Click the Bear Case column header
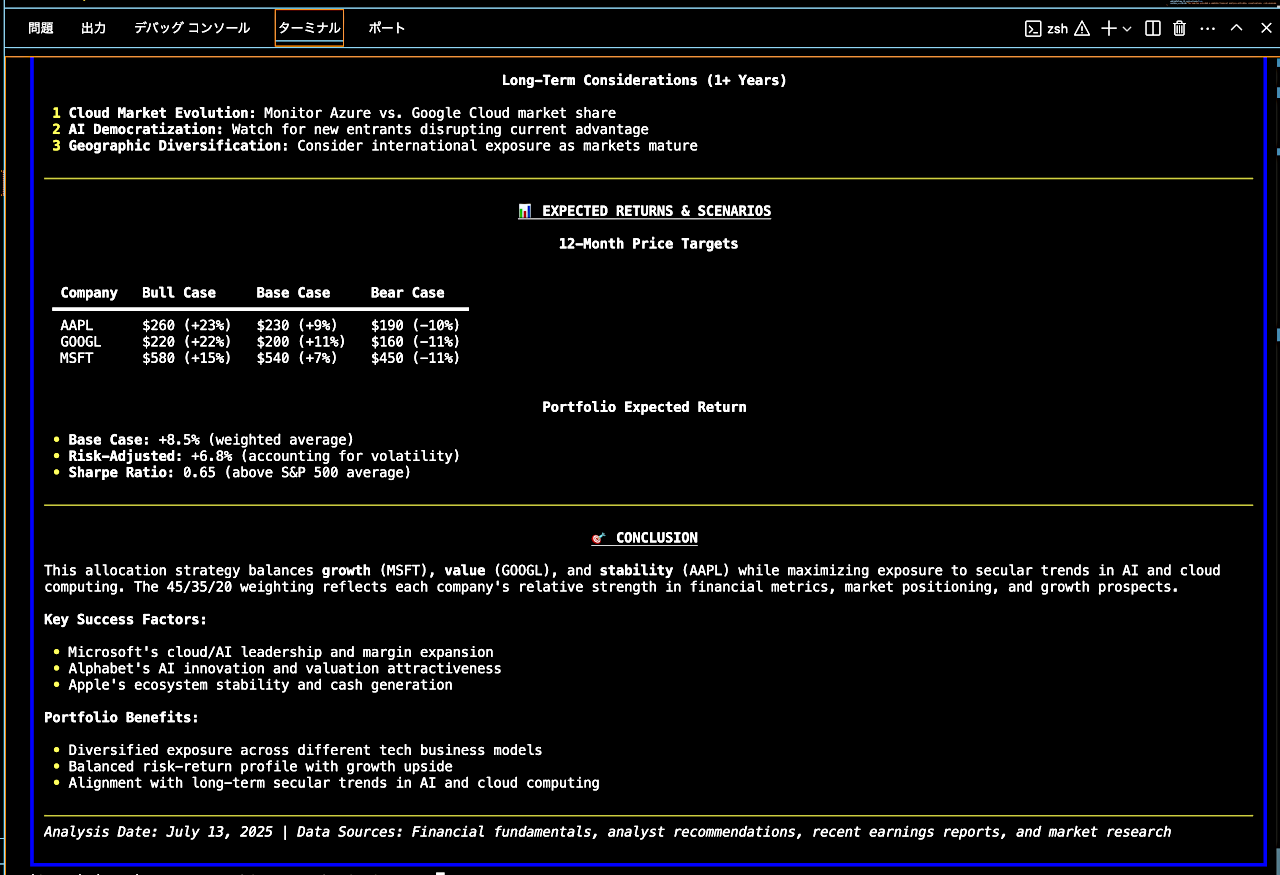 pos(407,293)
